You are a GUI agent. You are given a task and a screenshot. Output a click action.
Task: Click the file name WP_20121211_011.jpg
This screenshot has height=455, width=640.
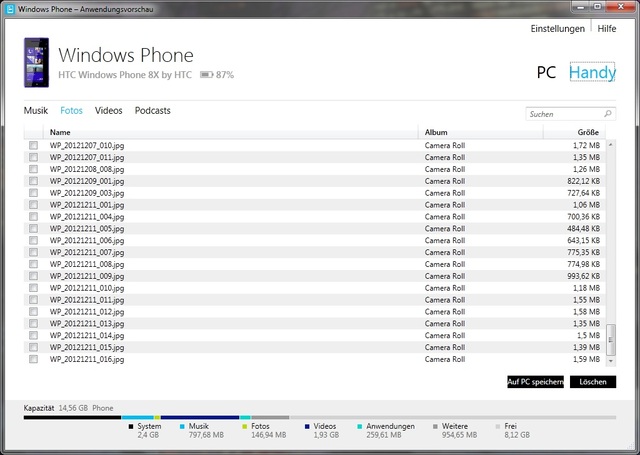click(87, 300)
